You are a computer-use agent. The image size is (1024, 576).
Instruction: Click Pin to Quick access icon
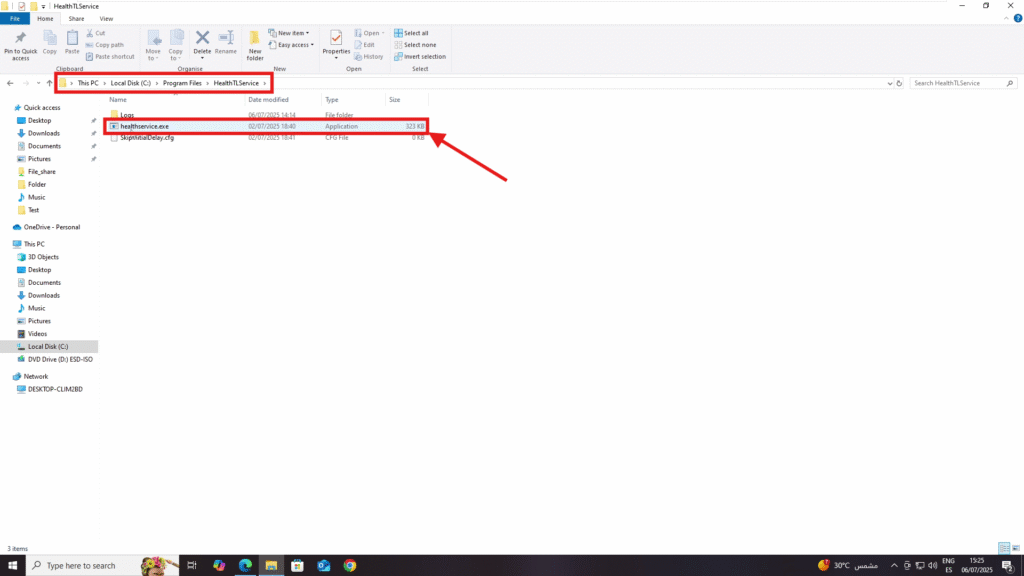point(20,46)
